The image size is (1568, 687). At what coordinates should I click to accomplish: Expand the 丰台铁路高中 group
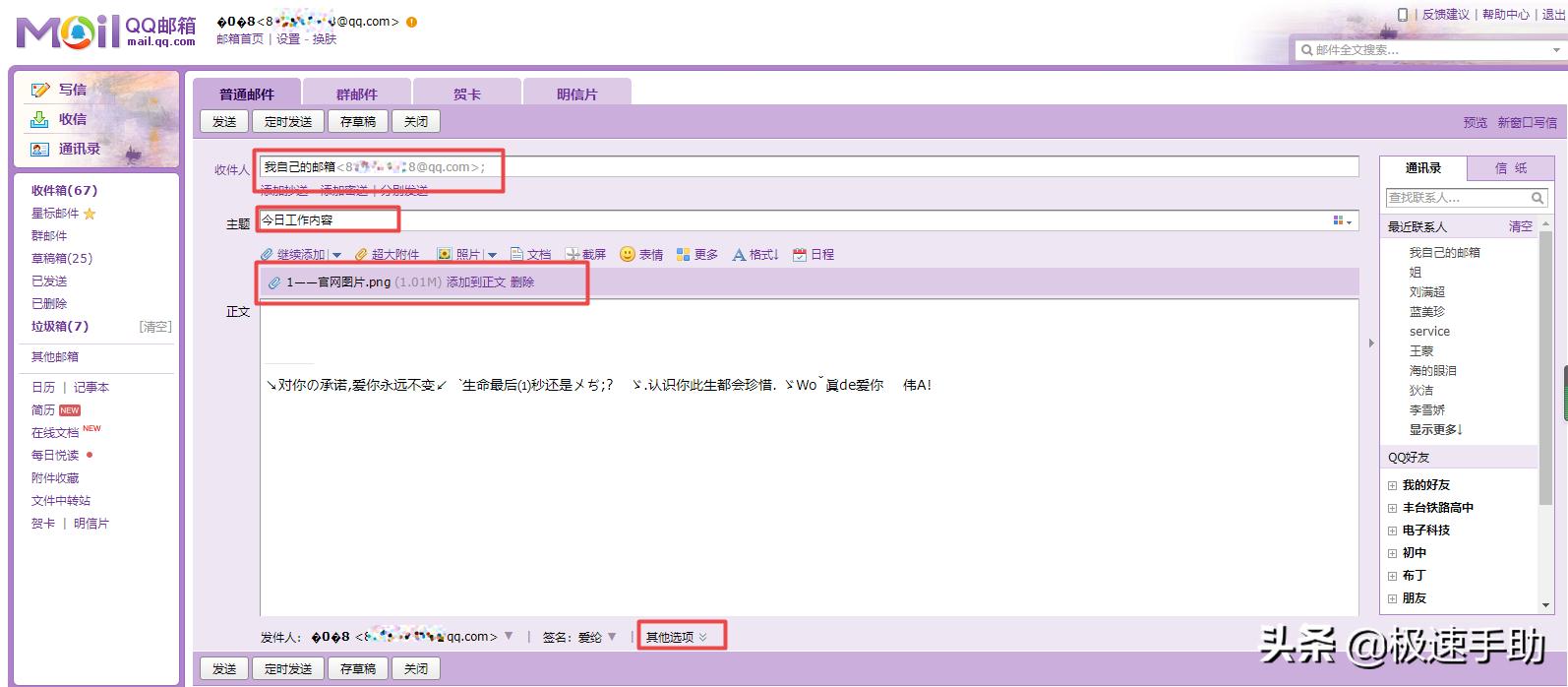tap(1392, 508)
